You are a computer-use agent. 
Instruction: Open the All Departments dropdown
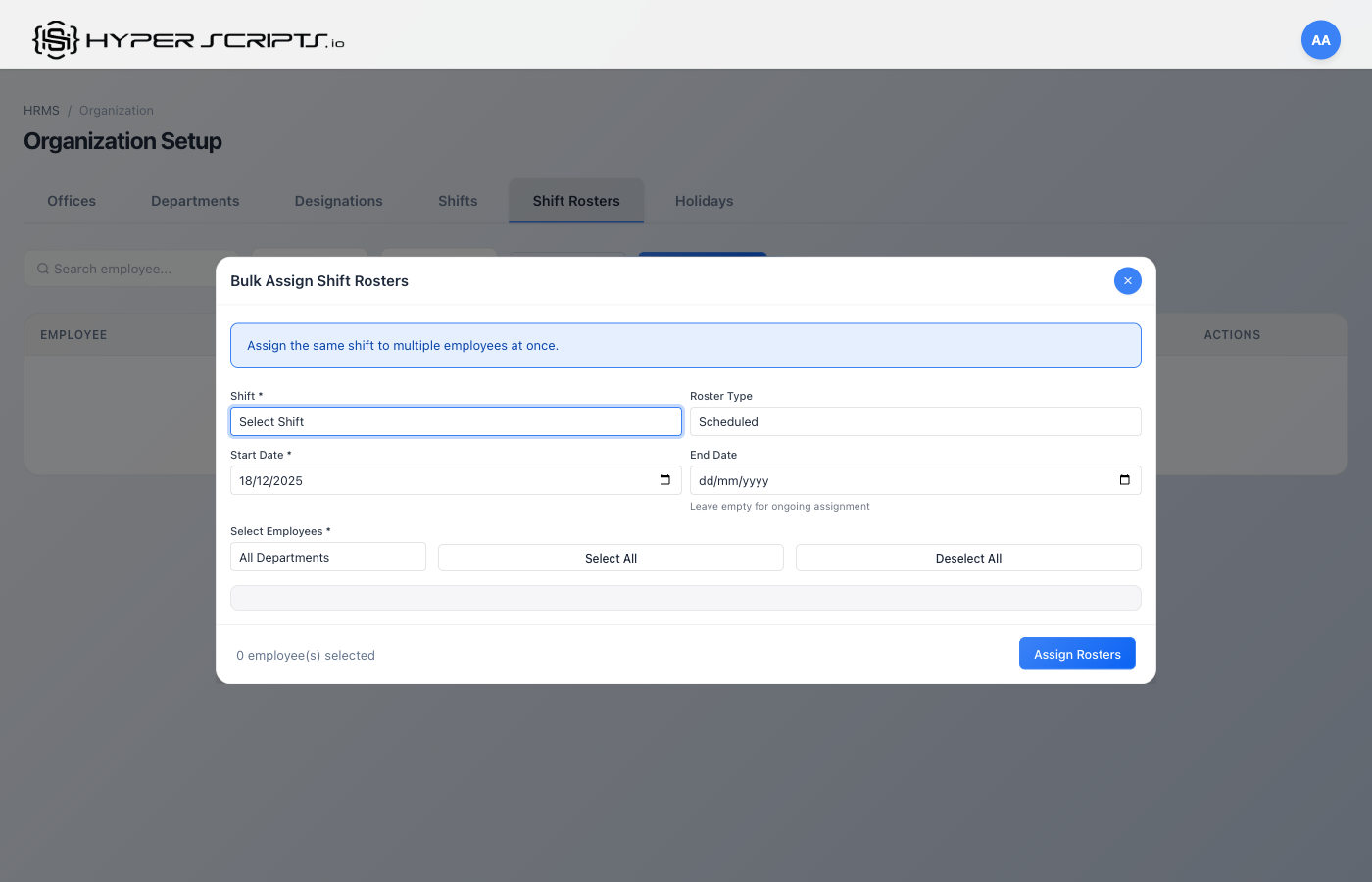tap(327, 557)
